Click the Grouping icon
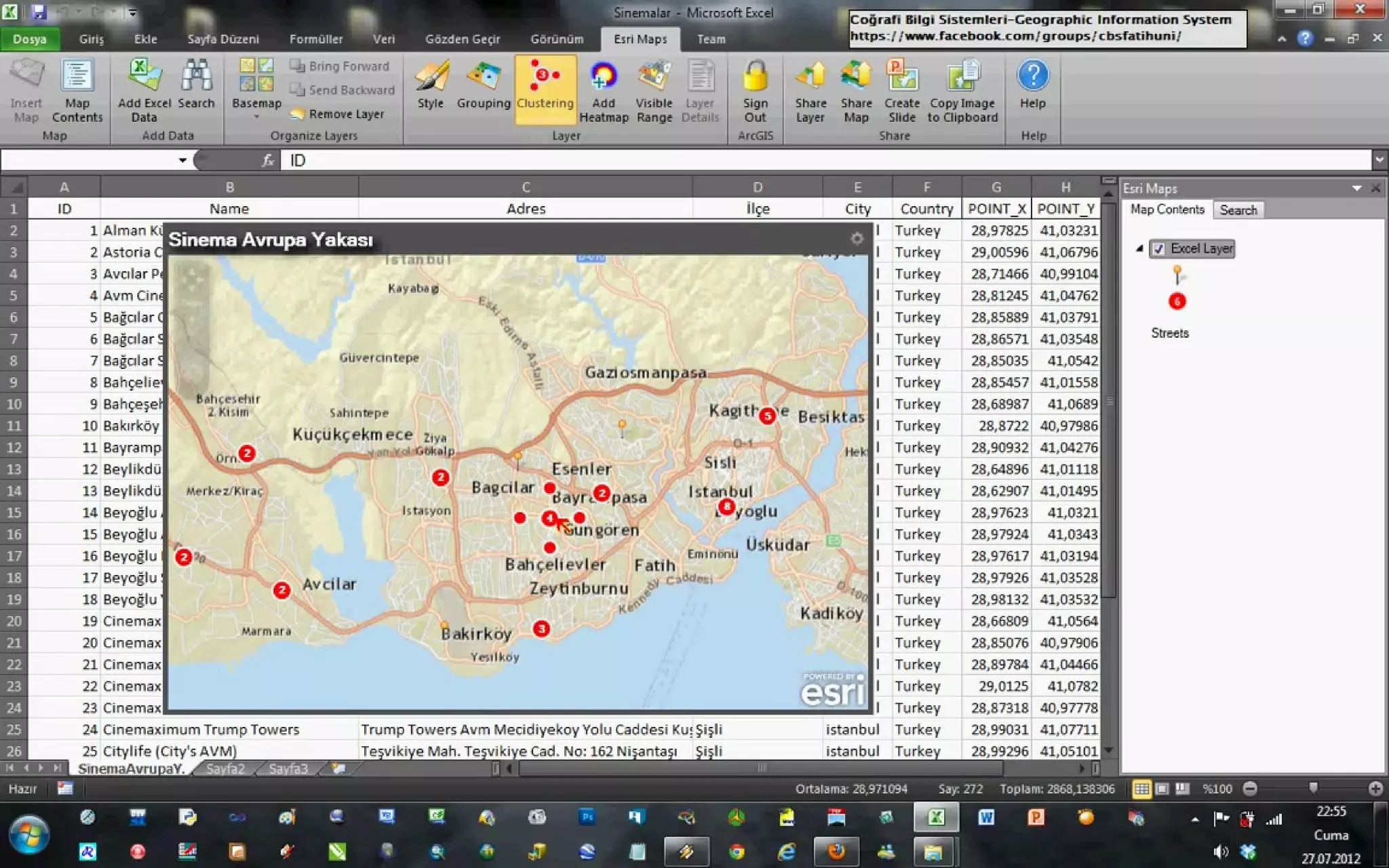 click(x=483, y=85)
